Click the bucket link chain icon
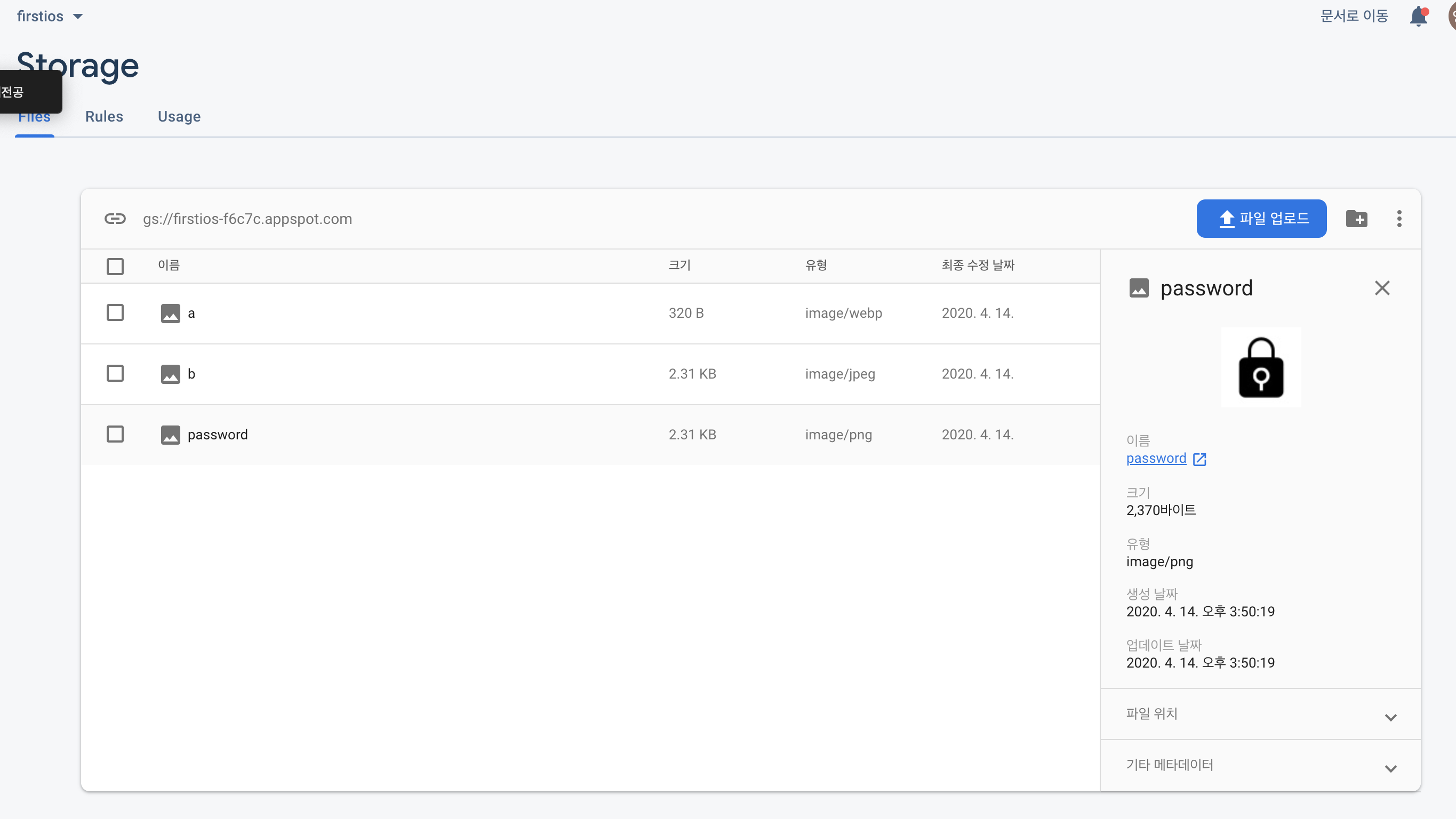This screenshot has height=819, width=1456. pyautogui.click(x=115, y=219)
